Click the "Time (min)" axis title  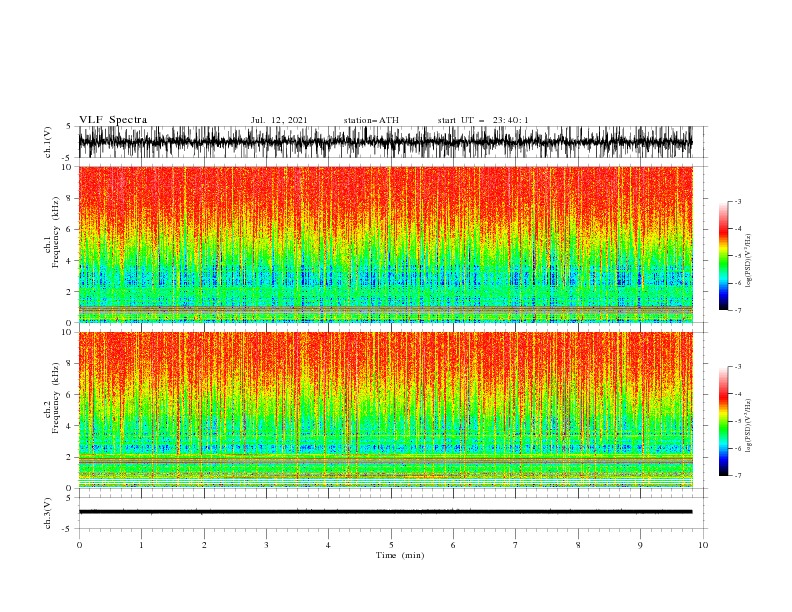point(400,555)
